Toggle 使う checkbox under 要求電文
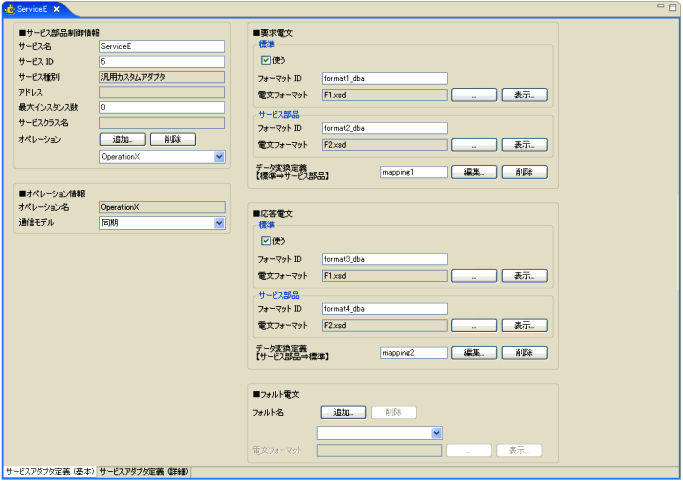Viewport: 683px width, 481px height. (x=265, y=60)
